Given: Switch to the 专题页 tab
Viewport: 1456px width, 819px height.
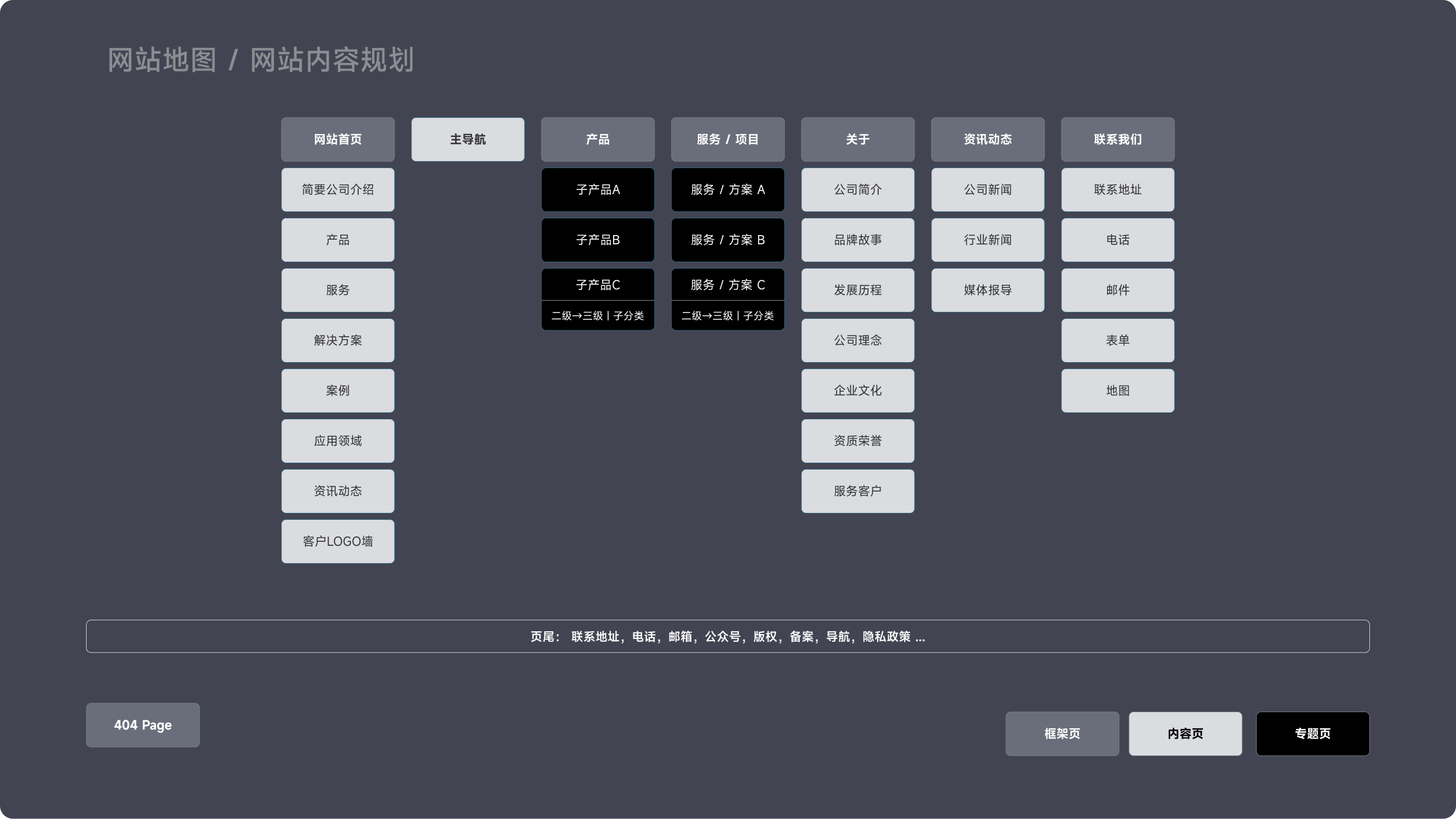Looking at the screenshot, I should [x=1312, y=734].
